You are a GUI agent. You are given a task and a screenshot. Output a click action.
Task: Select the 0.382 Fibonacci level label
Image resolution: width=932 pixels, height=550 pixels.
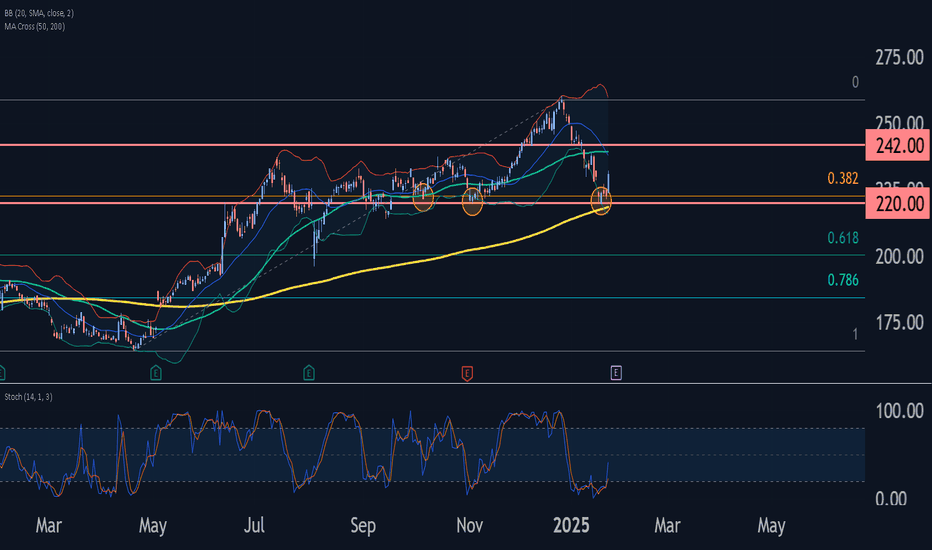[x=843, y=178]
